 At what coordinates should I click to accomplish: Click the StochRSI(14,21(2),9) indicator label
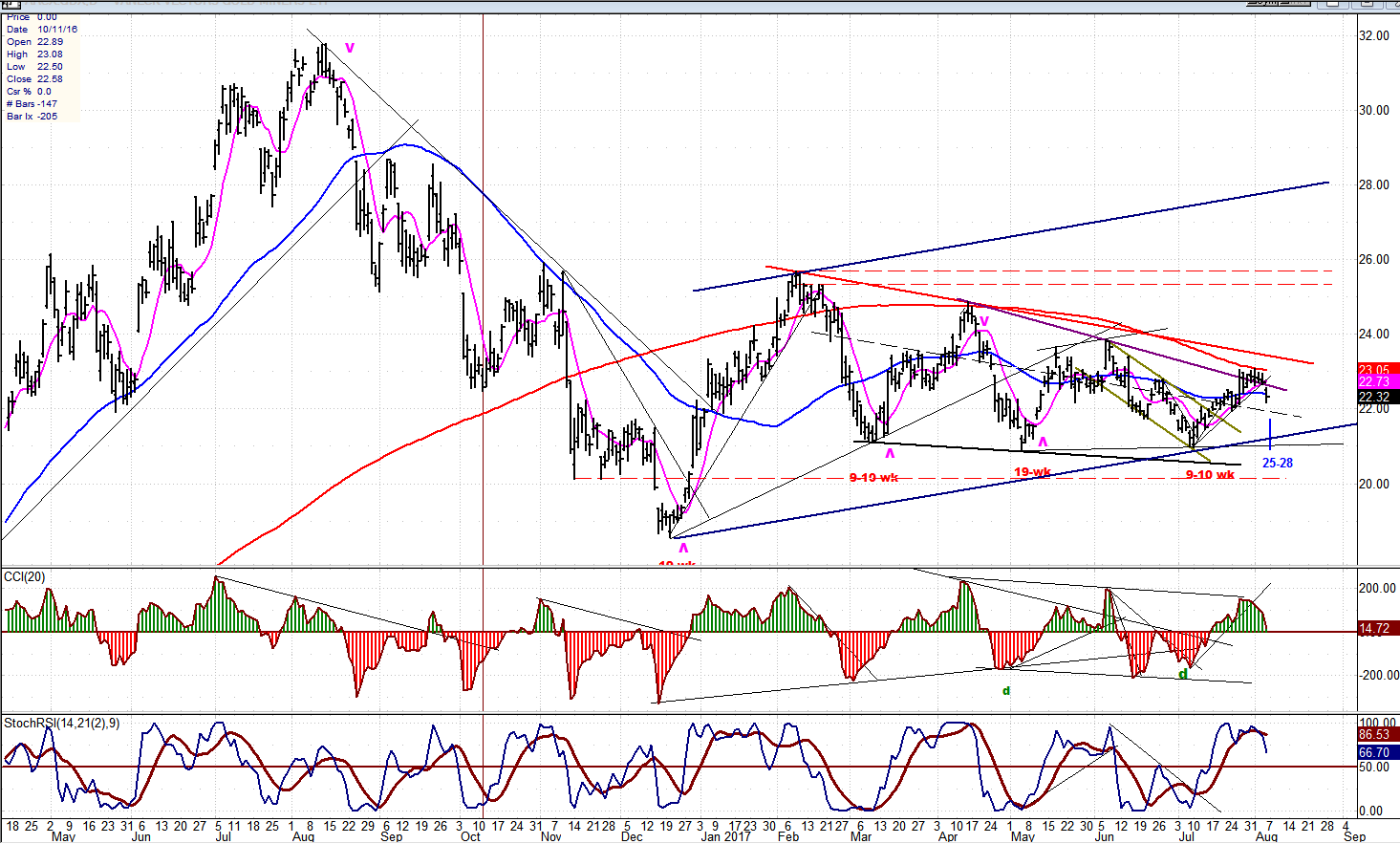pos(62,723)
